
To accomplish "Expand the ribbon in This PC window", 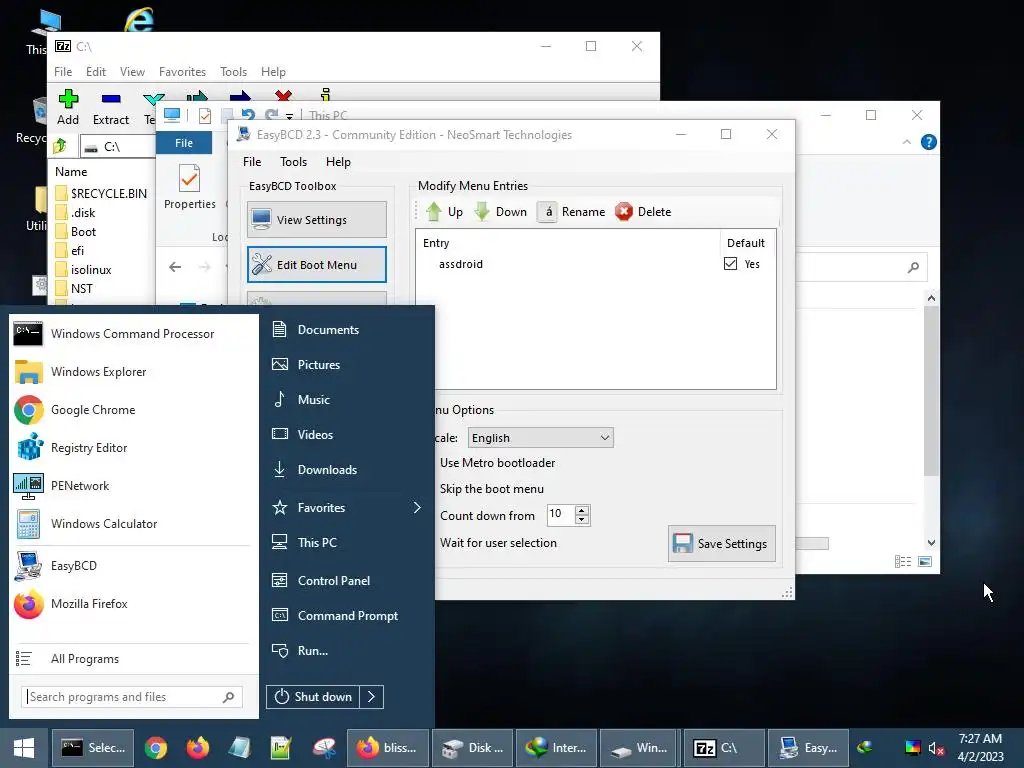I will click(906, 142).
